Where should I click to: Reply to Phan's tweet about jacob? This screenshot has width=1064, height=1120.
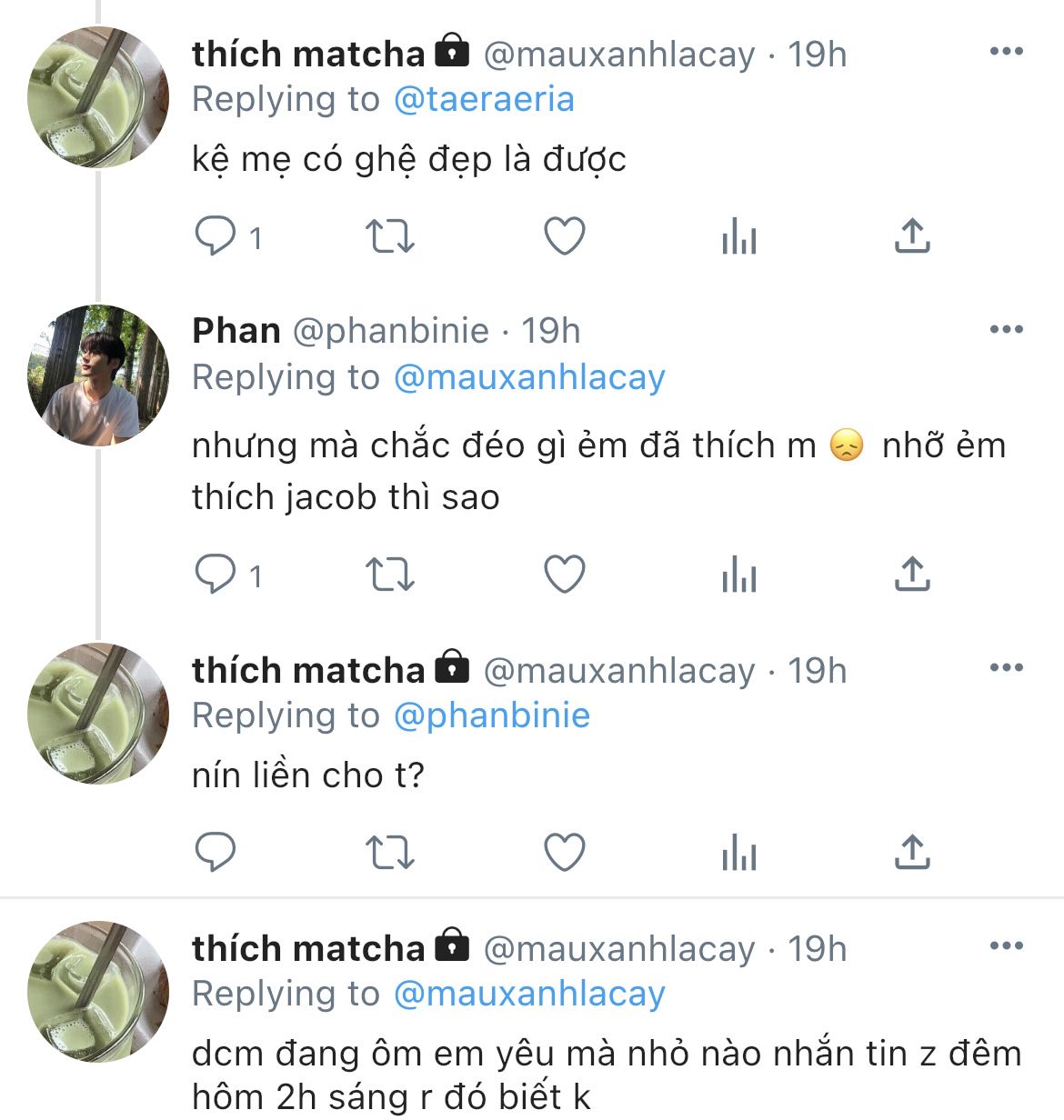(x=216, y=575)
